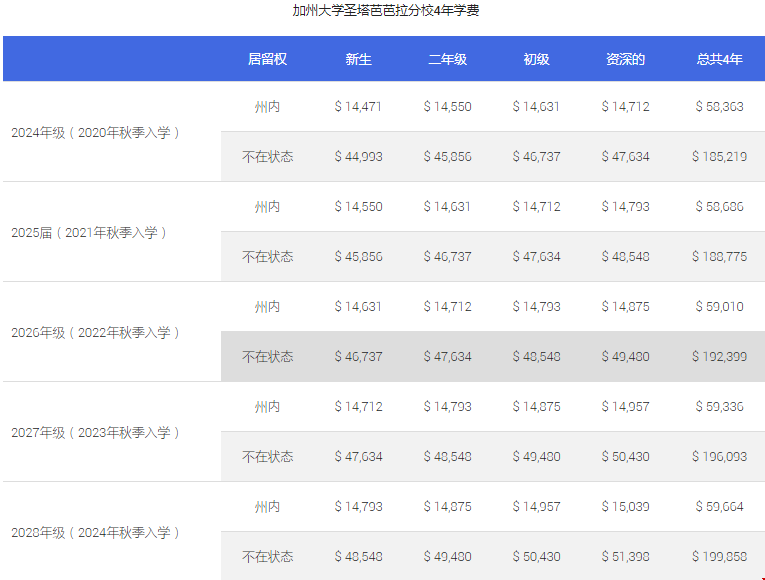Viewport: 765px width, 580px height.
Task: Click the $ 50,430 senior value in 2027年级 group
Action: pyautogui.click(x=625, y=457)
